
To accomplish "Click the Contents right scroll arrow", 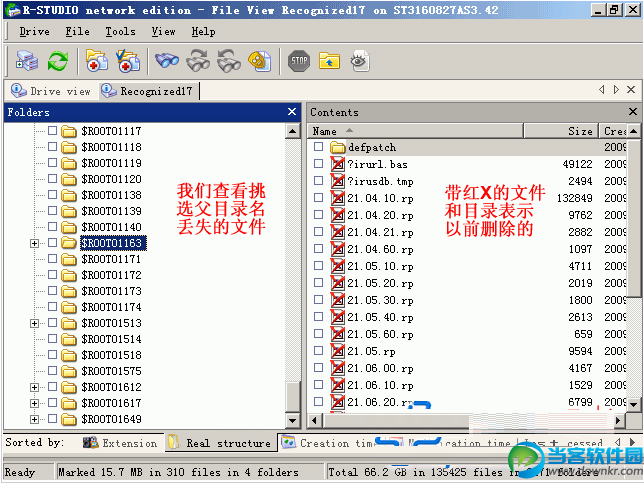I will pyautogui.click(x=618, y=420).
